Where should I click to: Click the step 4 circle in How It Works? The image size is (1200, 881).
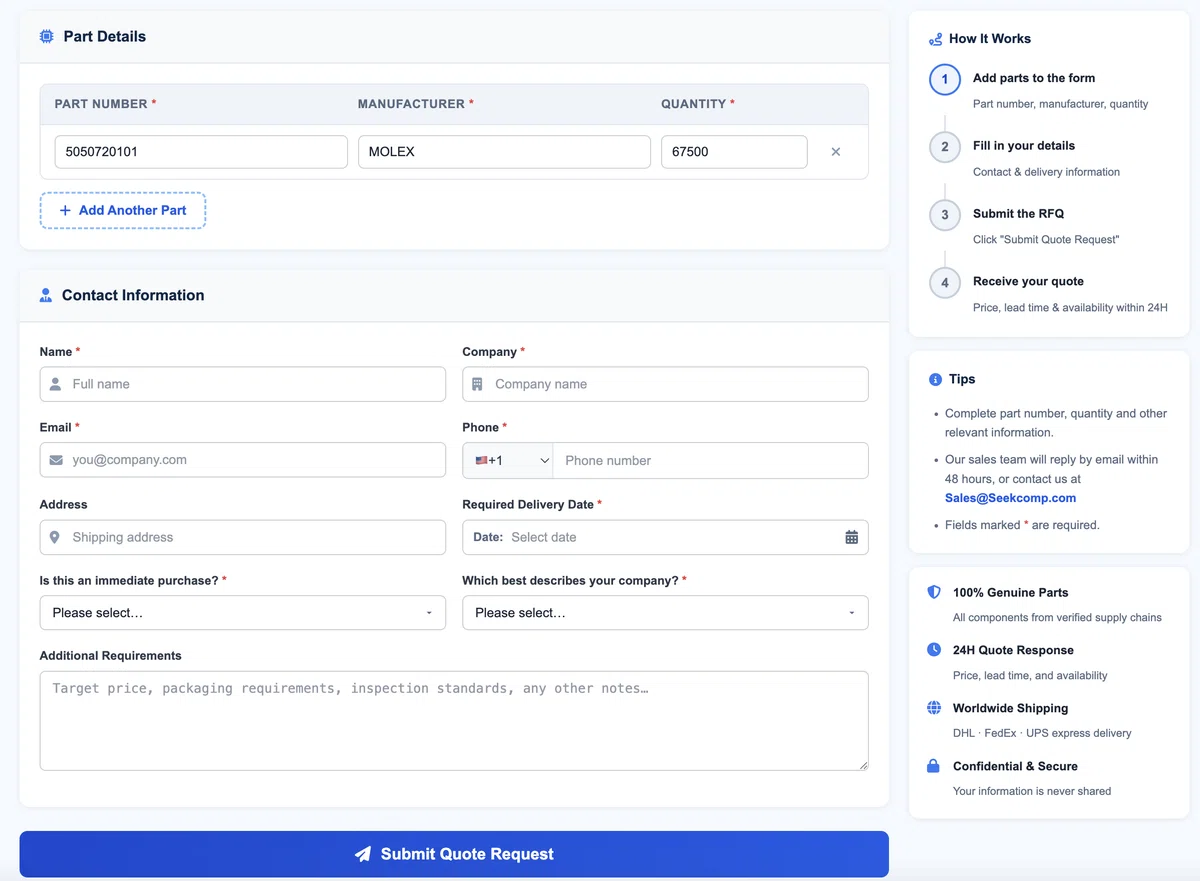click(945, 283)
